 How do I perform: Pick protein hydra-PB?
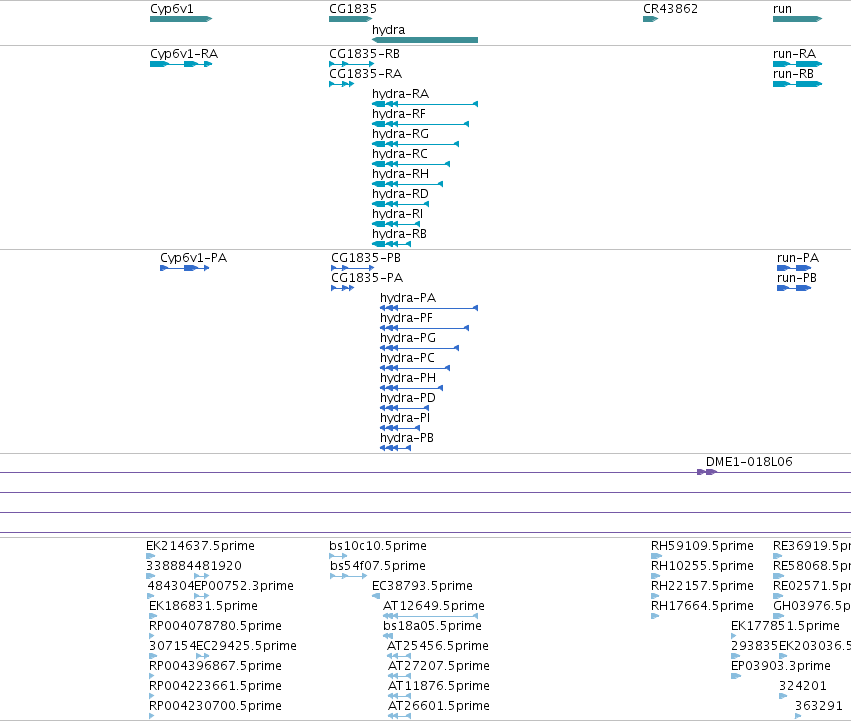[x=395, y=448]
